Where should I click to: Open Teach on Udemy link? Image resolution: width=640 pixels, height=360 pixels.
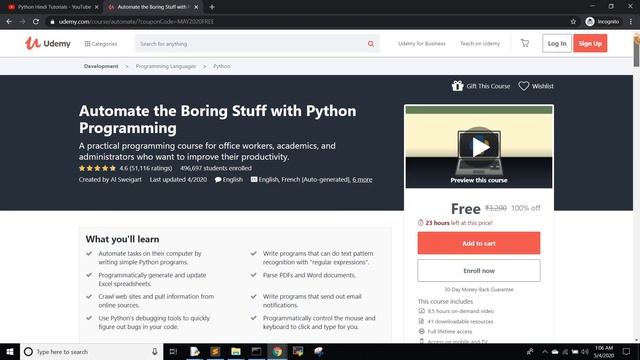(x=480, y=43)
